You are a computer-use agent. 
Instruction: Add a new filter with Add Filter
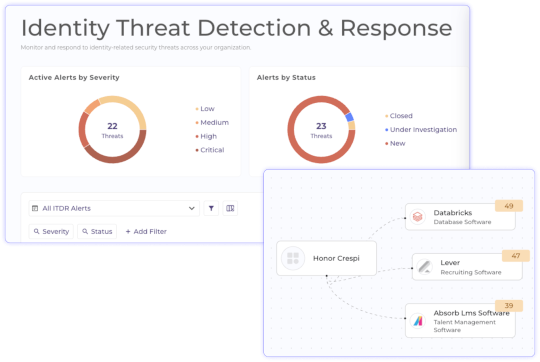(x=146, y=231)
